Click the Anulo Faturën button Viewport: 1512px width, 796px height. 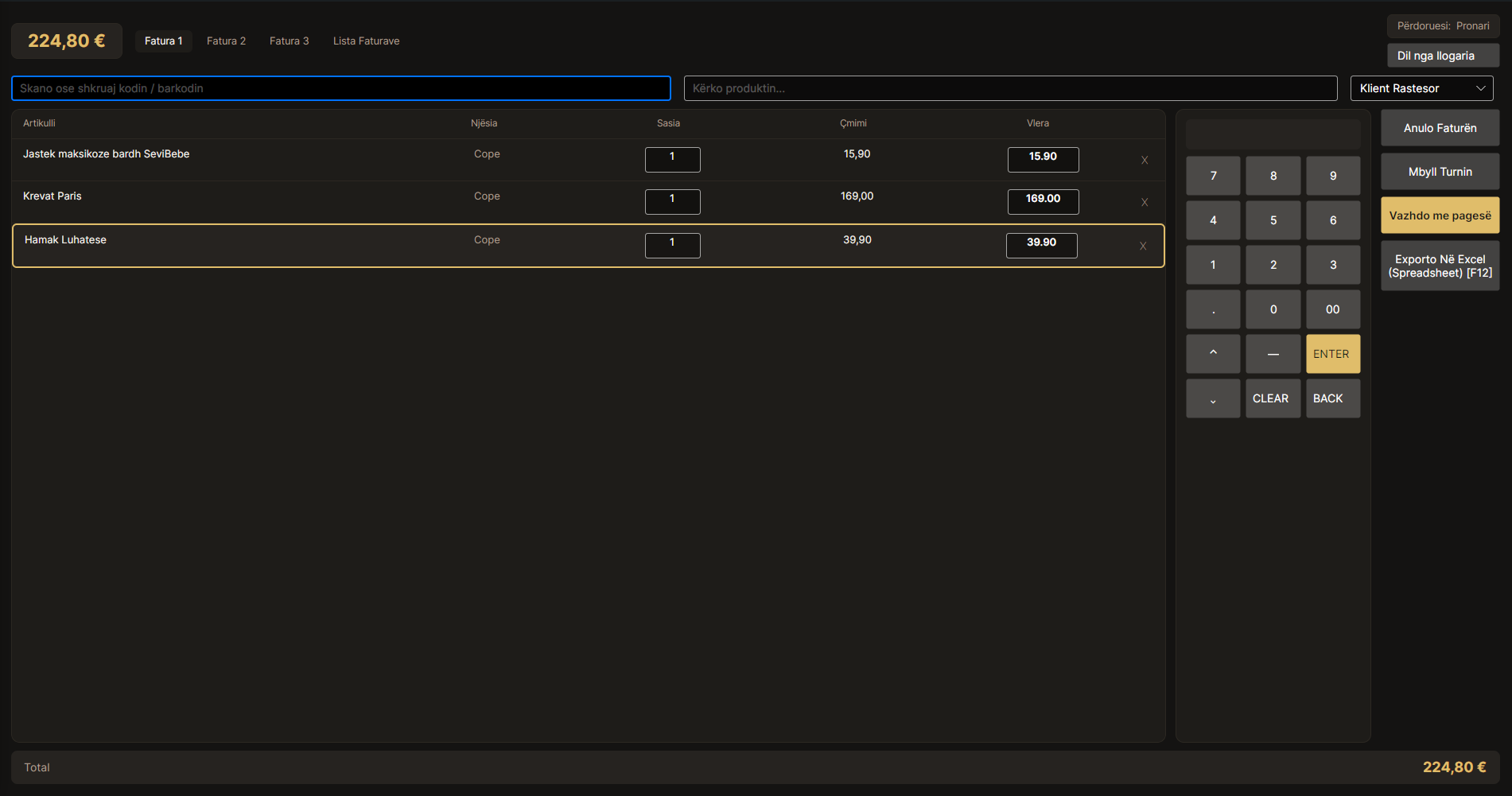[1440, 128]
